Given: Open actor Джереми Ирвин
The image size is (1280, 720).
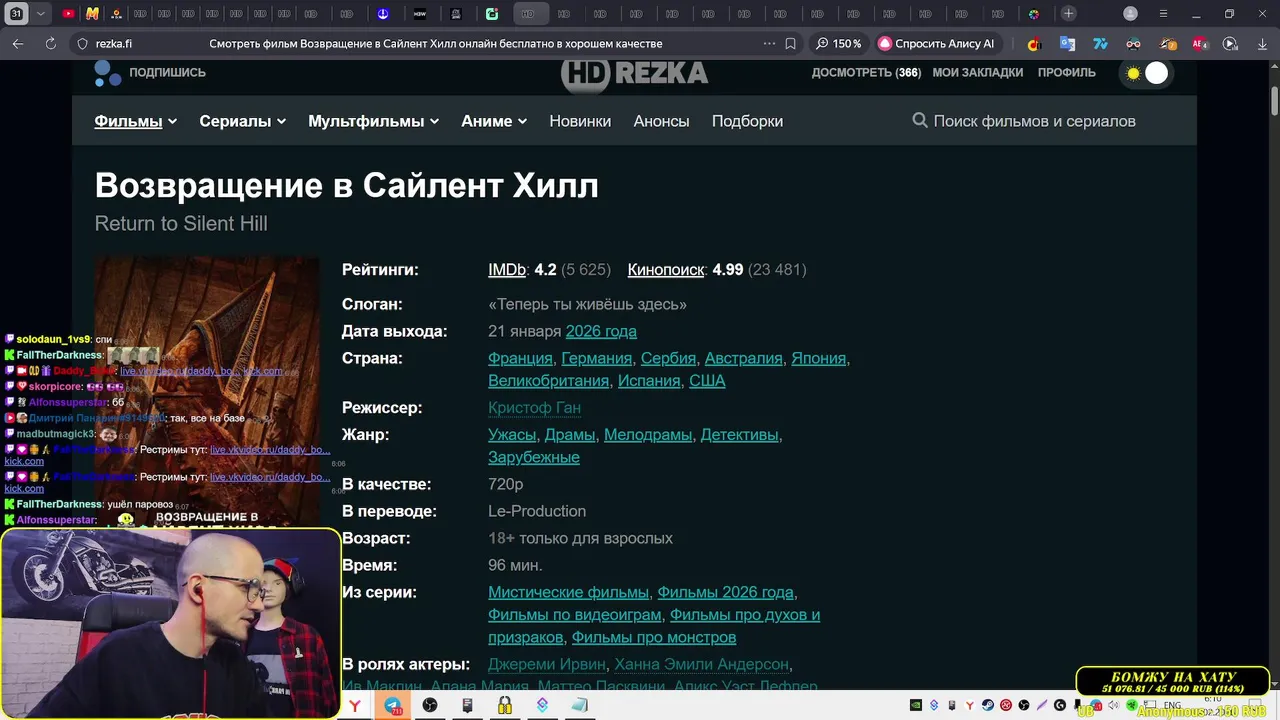Looking at the screenshot, I should tap(547, 664).
